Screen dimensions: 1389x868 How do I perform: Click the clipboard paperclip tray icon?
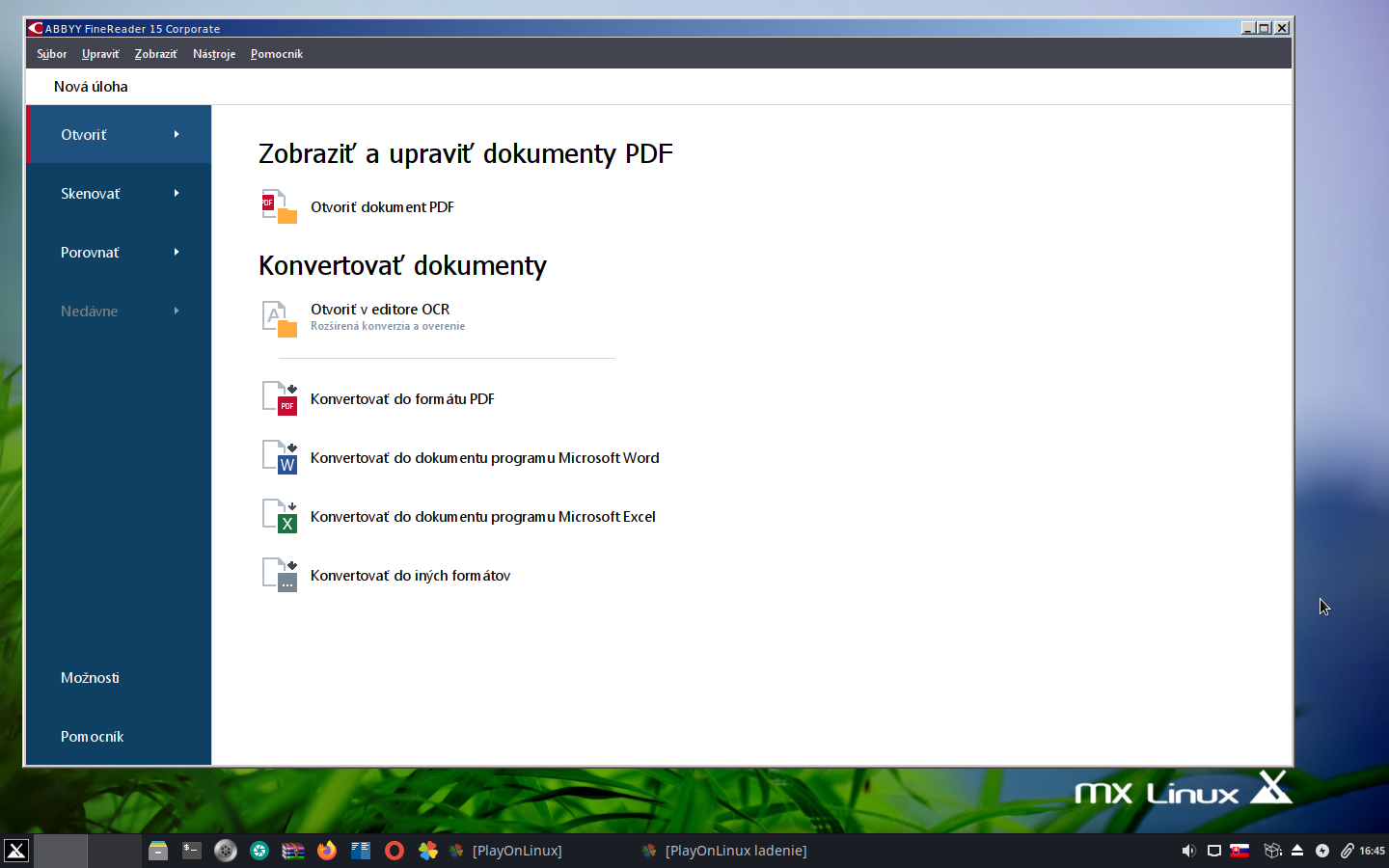pyautogui.click(x=1348, y=851)
